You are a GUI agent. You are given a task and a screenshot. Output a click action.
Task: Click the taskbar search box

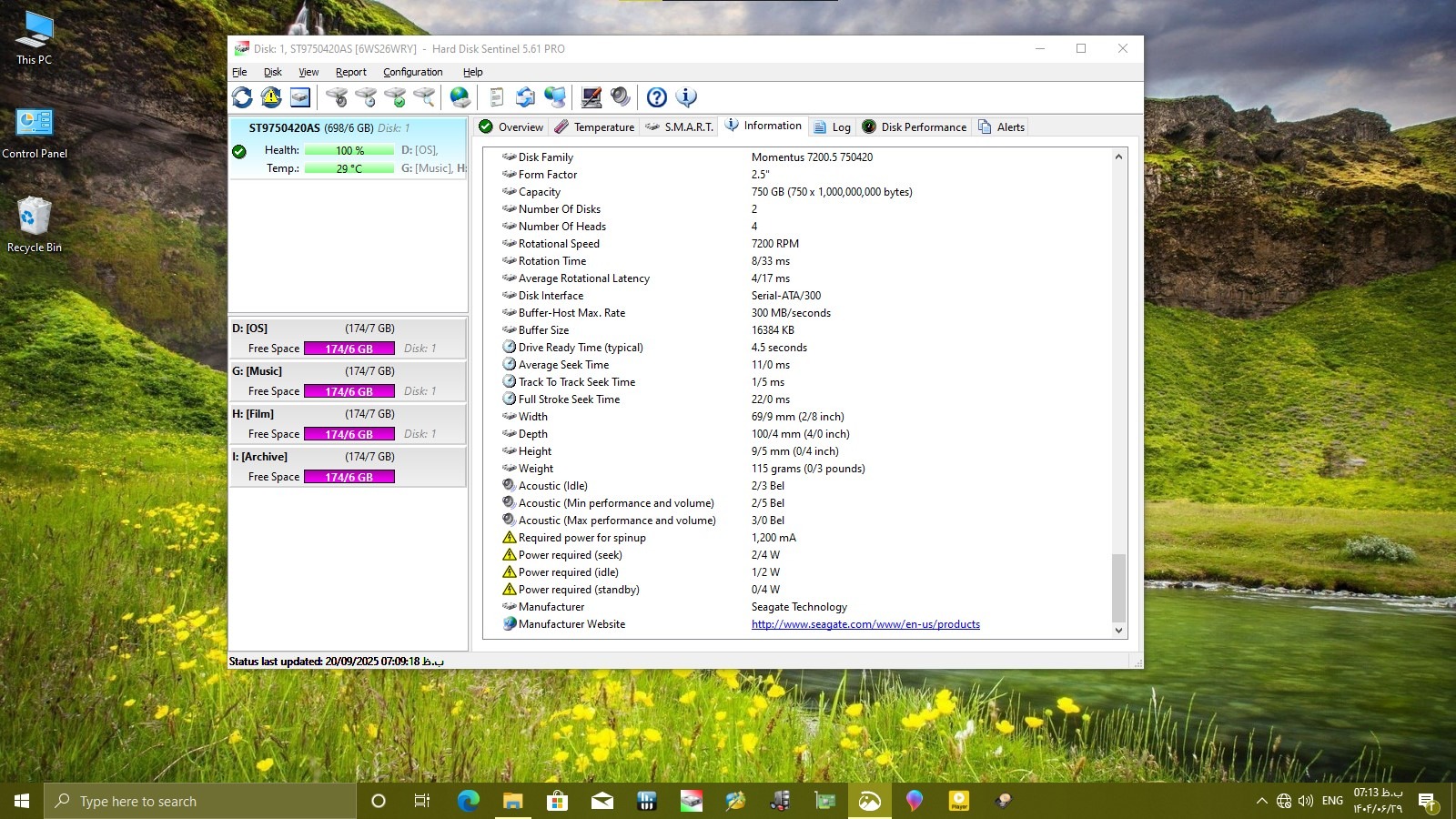pos(200,801)
